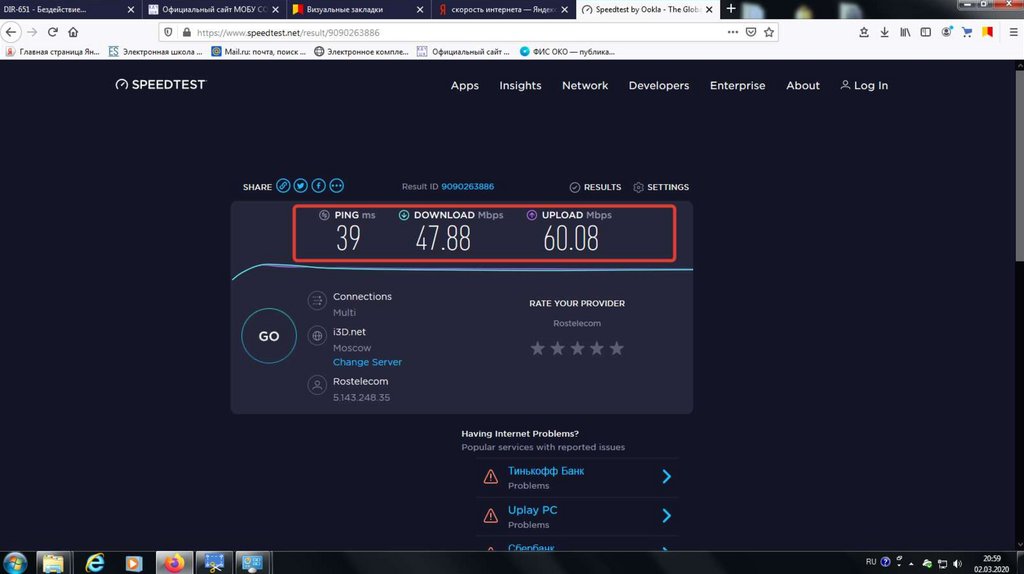Go to the Firefox home page
This screenshot has height=574, width=1024.
73,32
